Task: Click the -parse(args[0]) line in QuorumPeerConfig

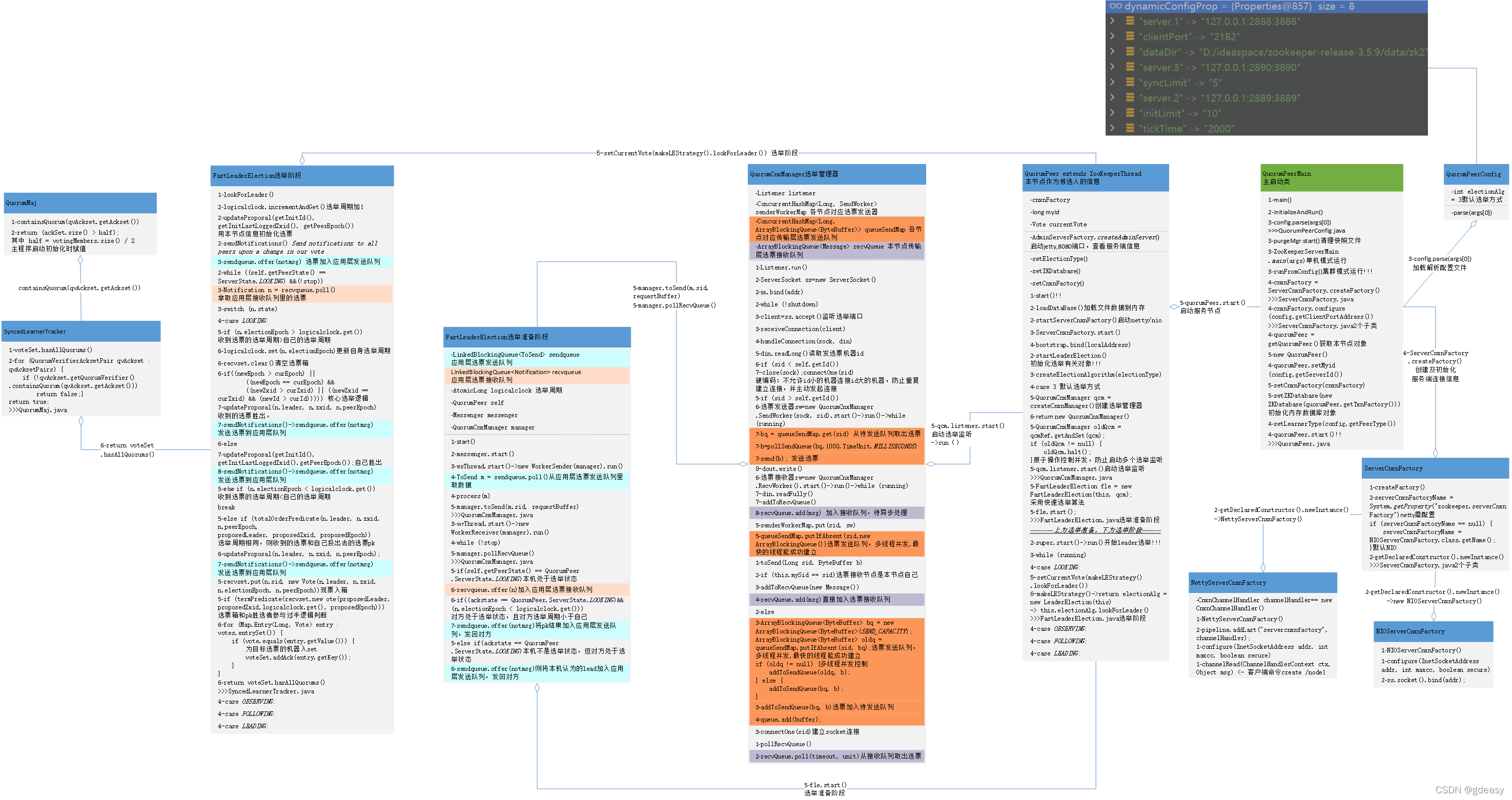Action: (1471, 213)
